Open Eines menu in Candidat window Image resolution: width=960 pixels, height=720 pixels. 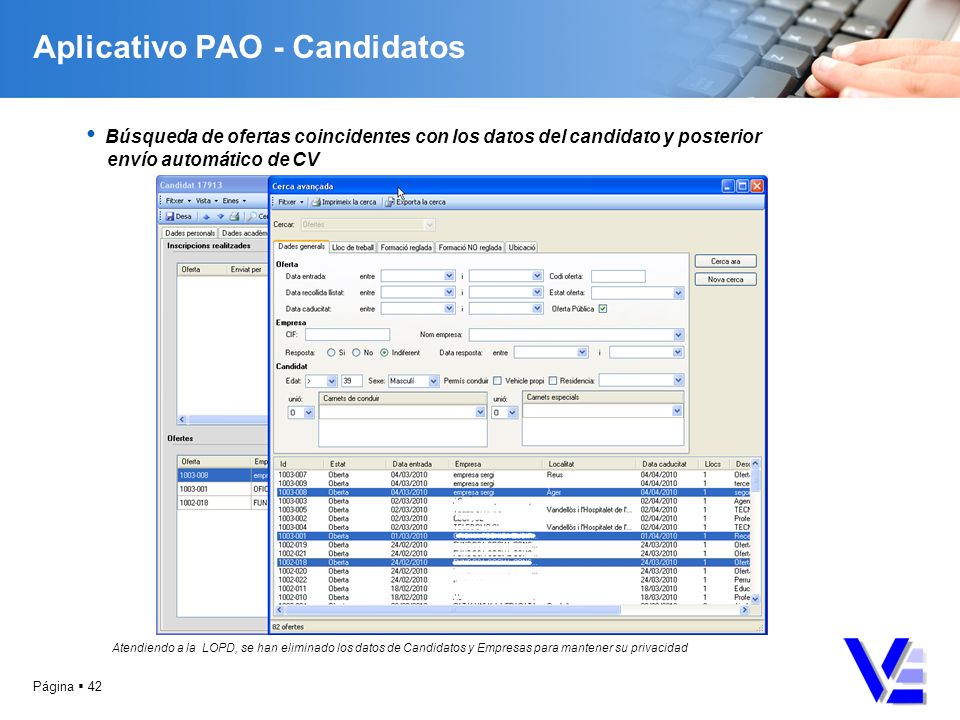234,201
